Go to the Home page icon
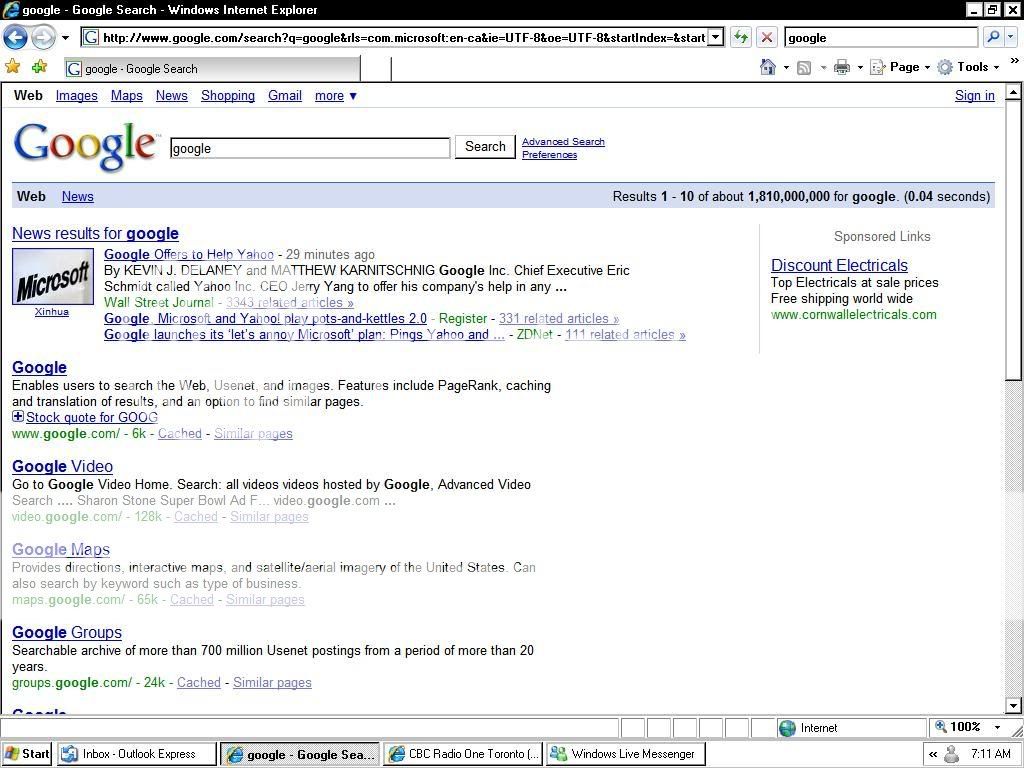Screen dimensions: 1024x768 click(767, 67)
